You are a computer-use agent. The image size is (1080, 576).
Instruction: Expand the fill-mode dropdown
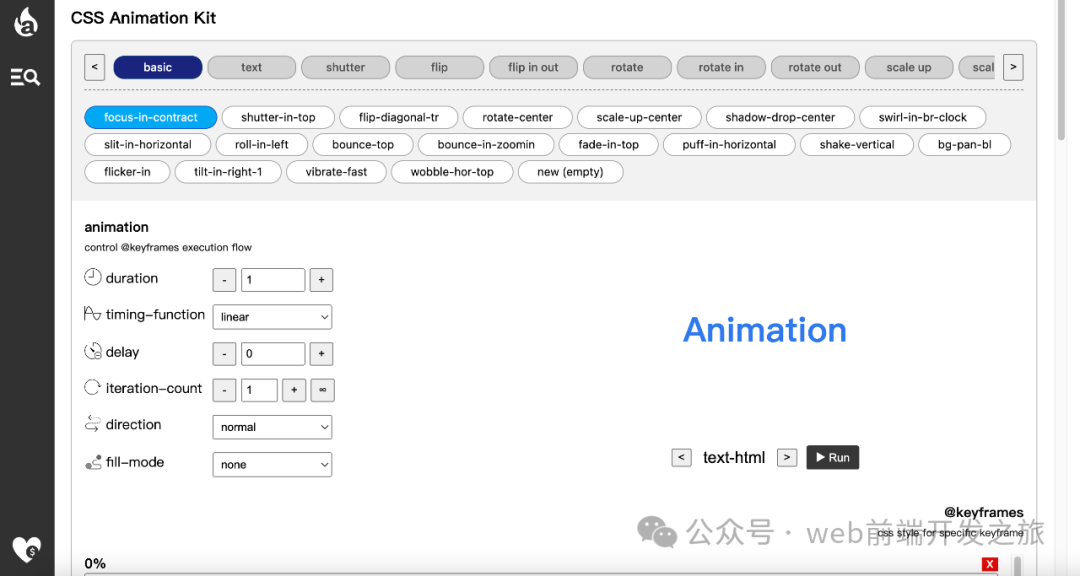point(272,465)
